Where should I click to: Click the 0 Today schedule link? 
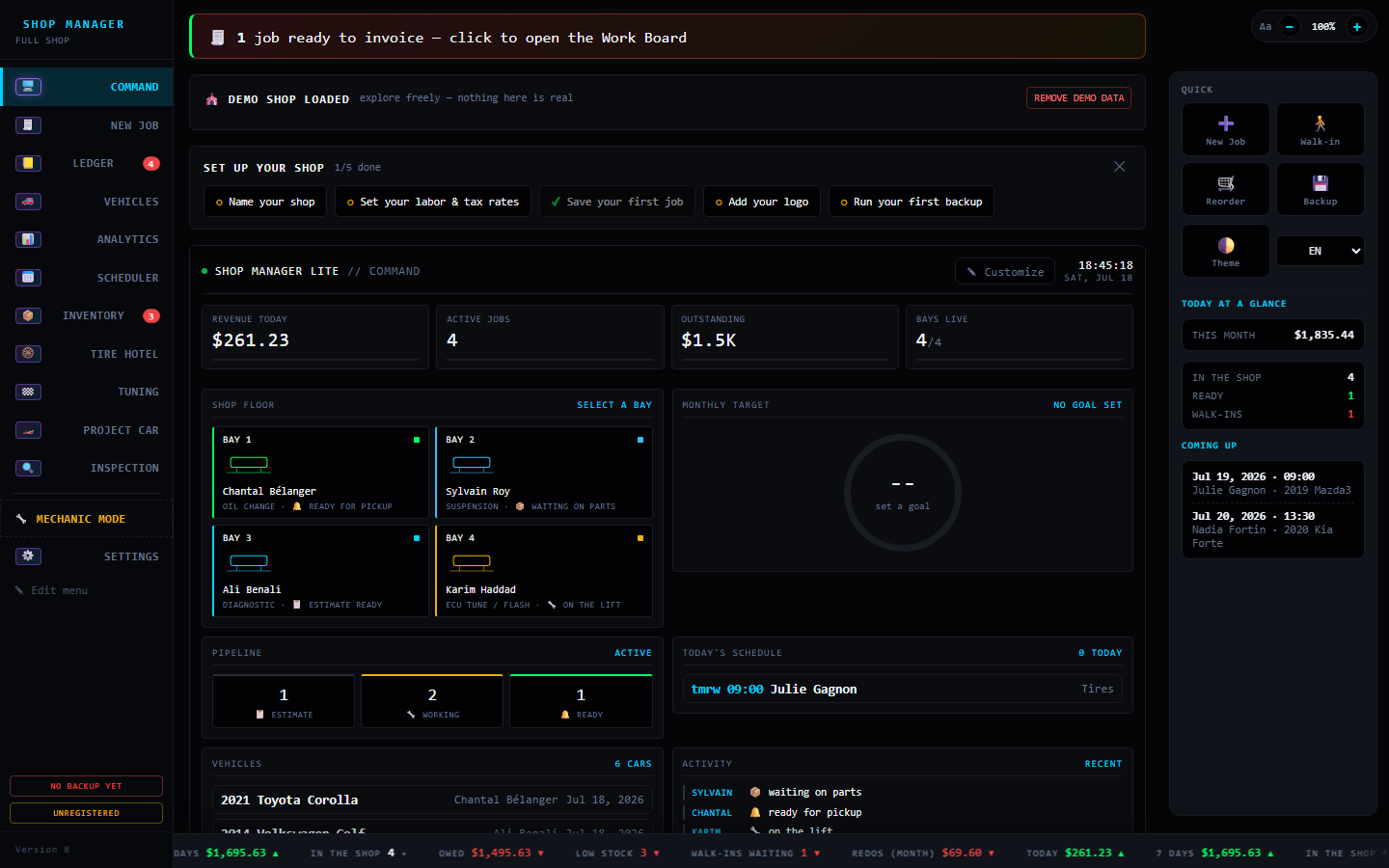click(x=1101, y=653)
